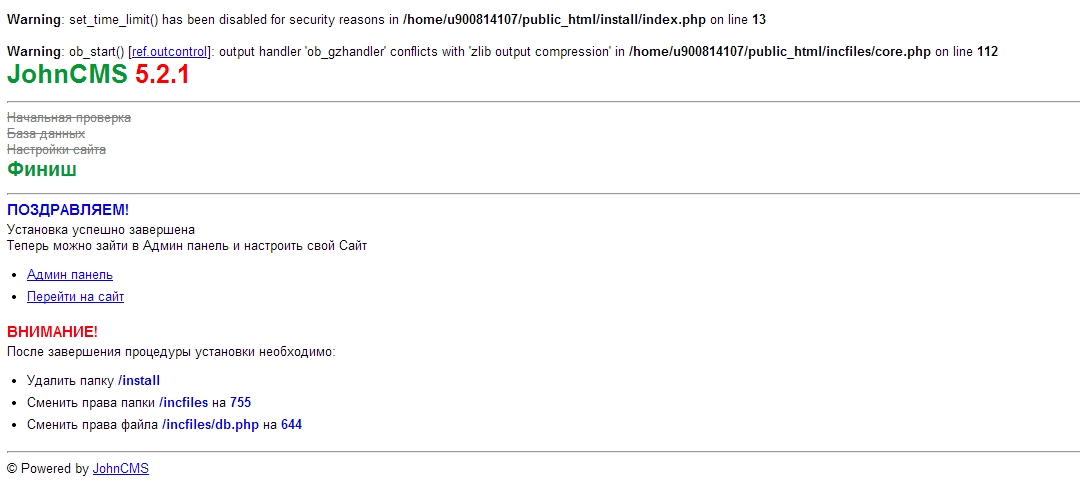Click the 755 permission value

point(240,403)
